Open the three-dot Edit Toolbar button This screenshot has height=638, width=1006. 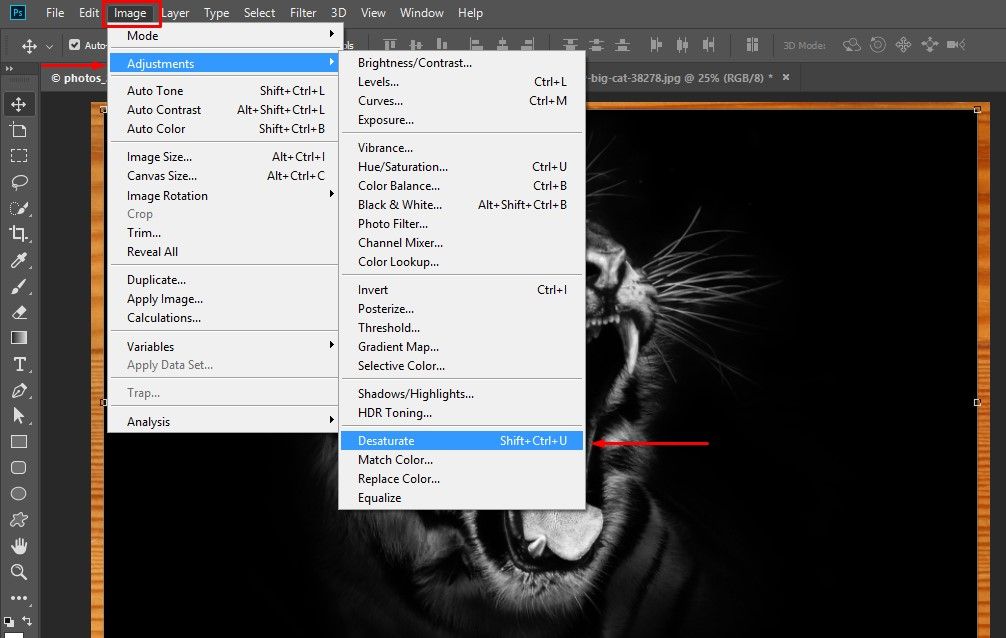coord(19,598)
